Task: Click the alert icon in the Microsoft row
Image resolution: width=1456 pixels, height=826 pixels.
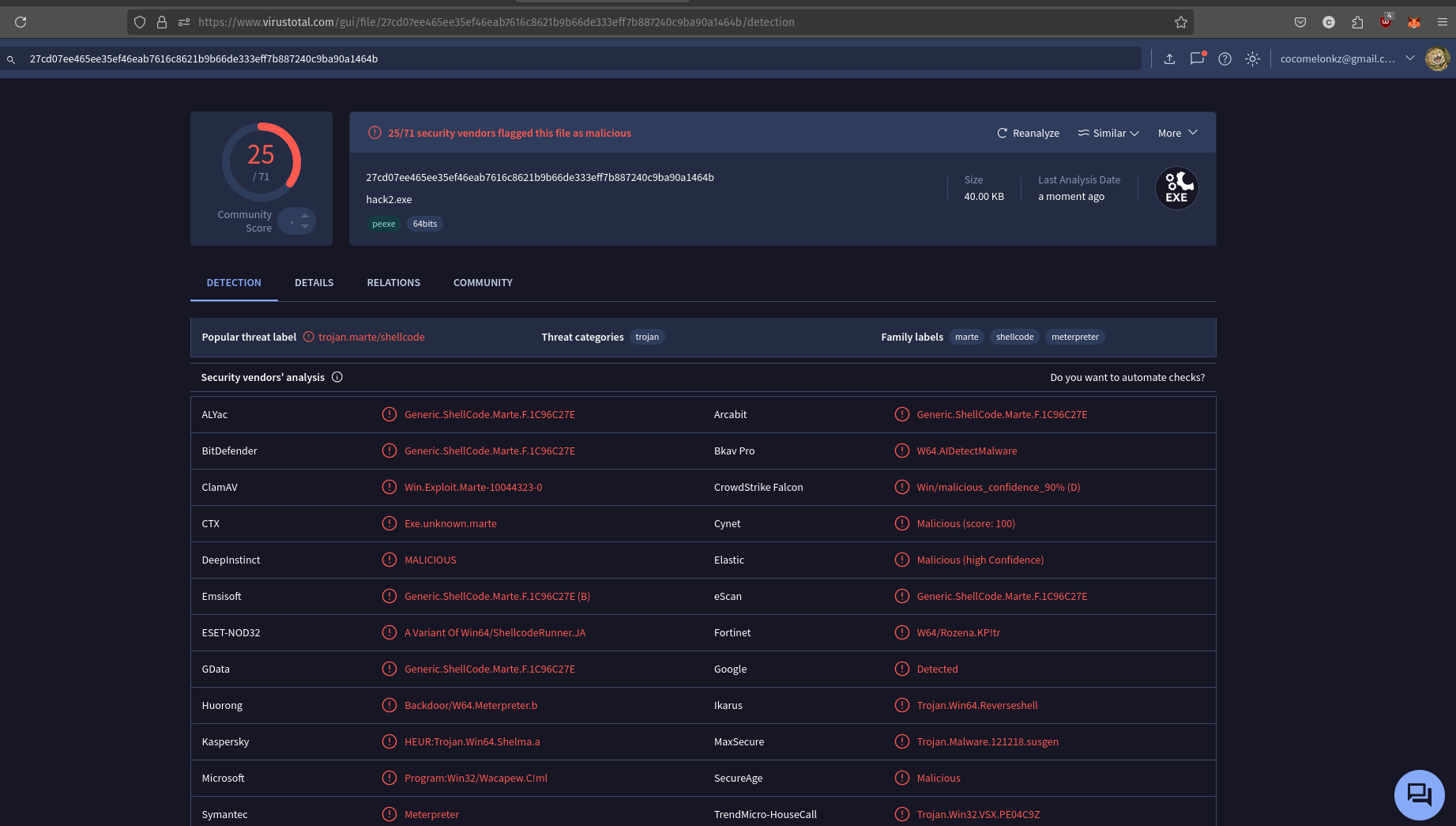Action: (x=389, y=778)
